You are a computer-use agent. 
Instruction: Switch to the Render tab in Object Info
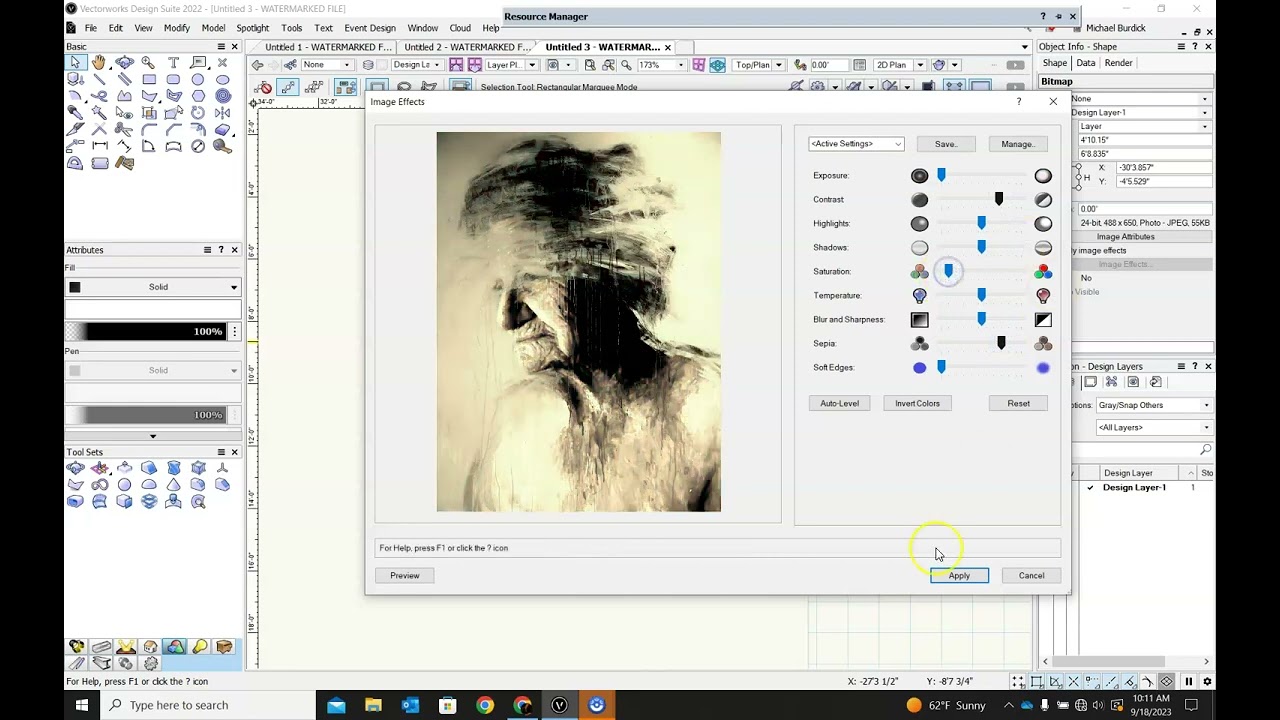pyautogui.click(x=1118, y=63)
